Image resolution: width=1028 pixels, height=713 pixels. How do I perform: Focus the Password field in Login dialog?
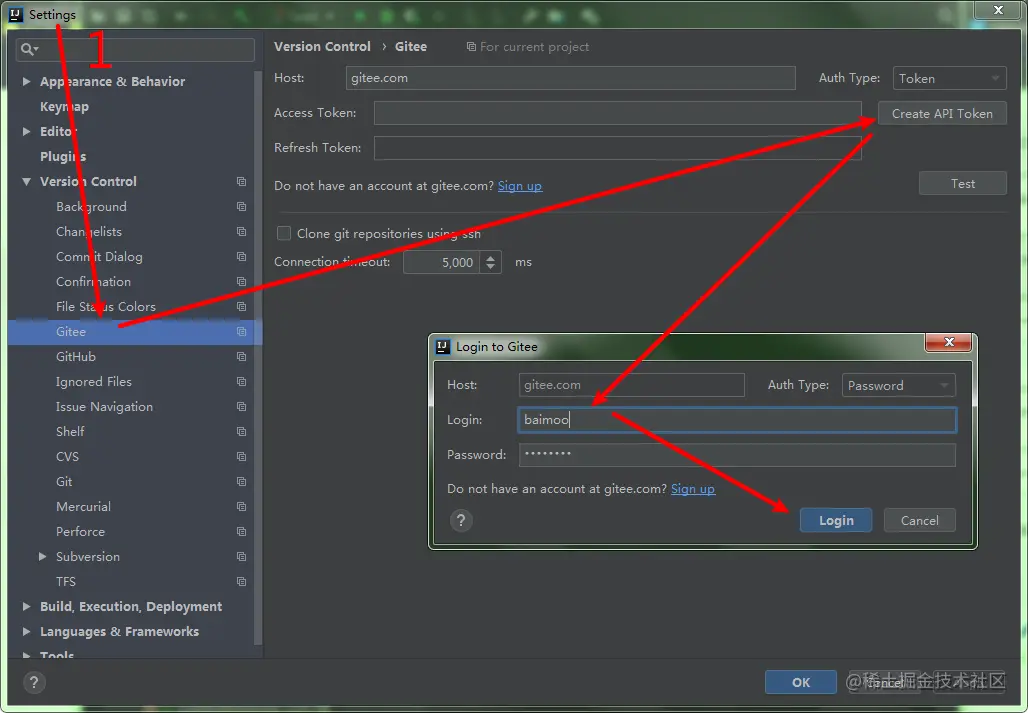click(x=737, y=455)
